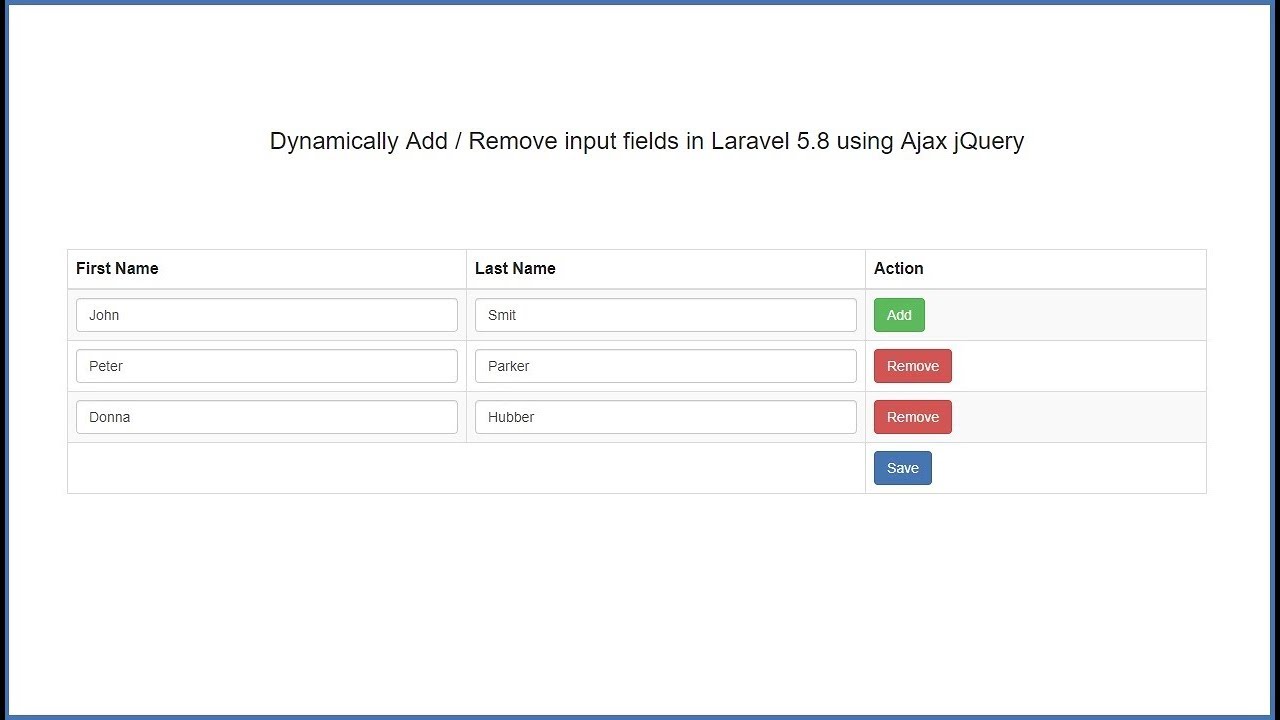
Task: Focus the First Name field containing John
Action: pos(266,315)
